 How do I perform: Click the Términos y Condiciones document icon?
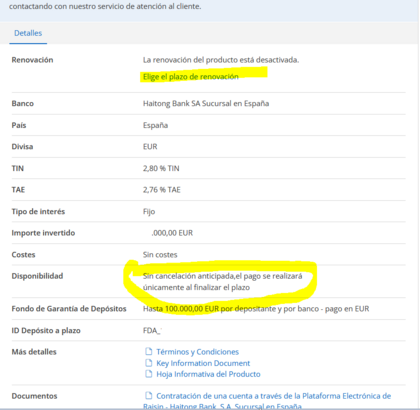click(x=148, y=351)
